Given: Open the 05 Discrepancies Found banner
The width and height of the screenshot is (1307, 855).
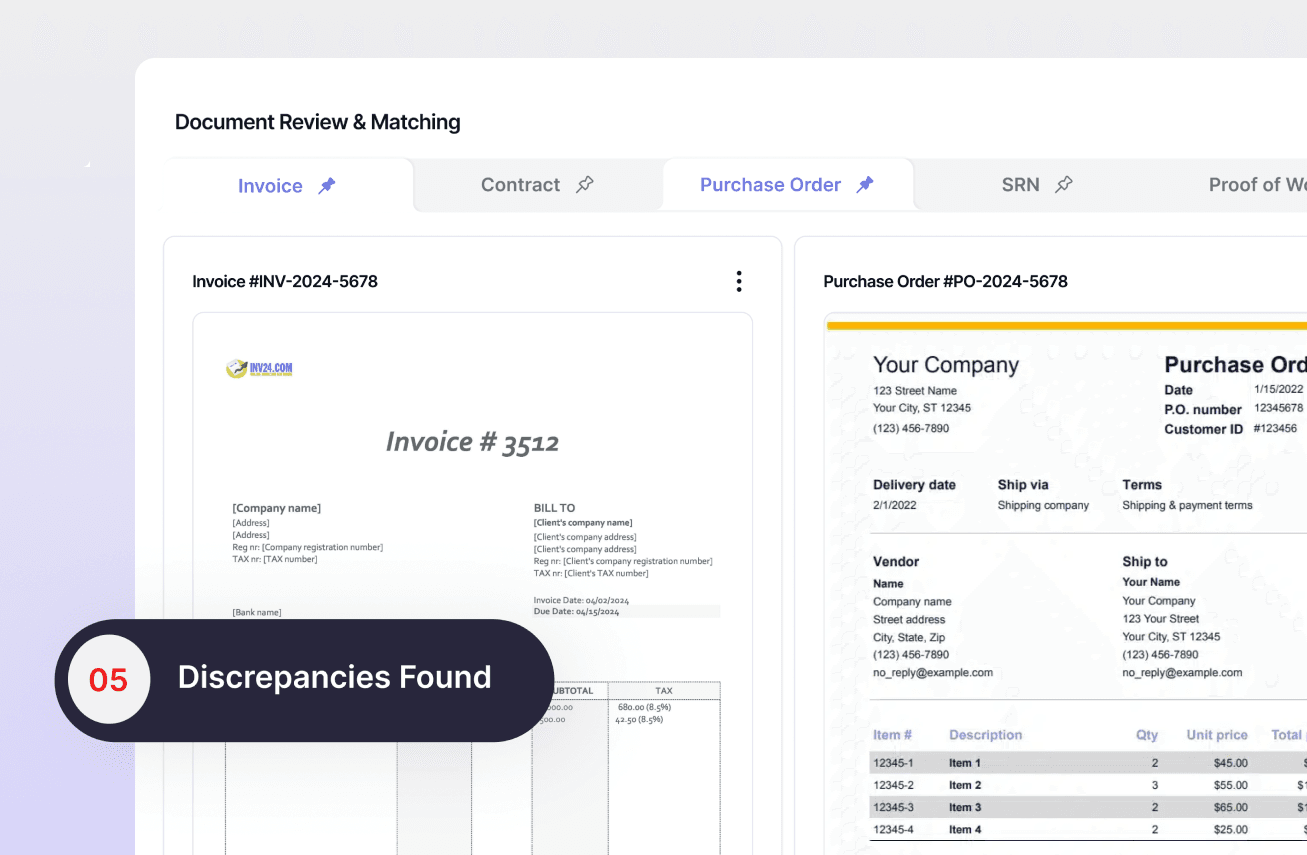Looking at the screenshot, I should click(x=304, y=680).
